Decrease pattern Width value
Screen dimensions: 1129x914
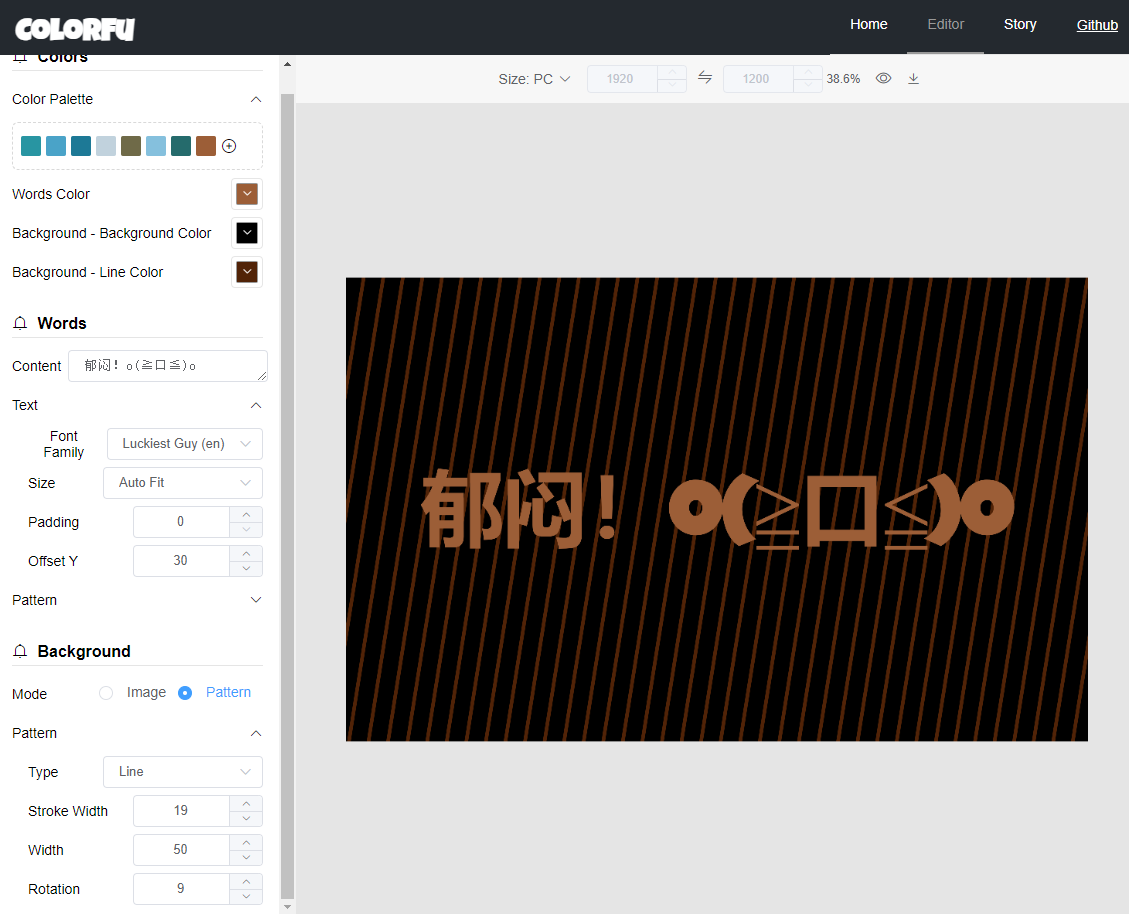pos(246,857)
